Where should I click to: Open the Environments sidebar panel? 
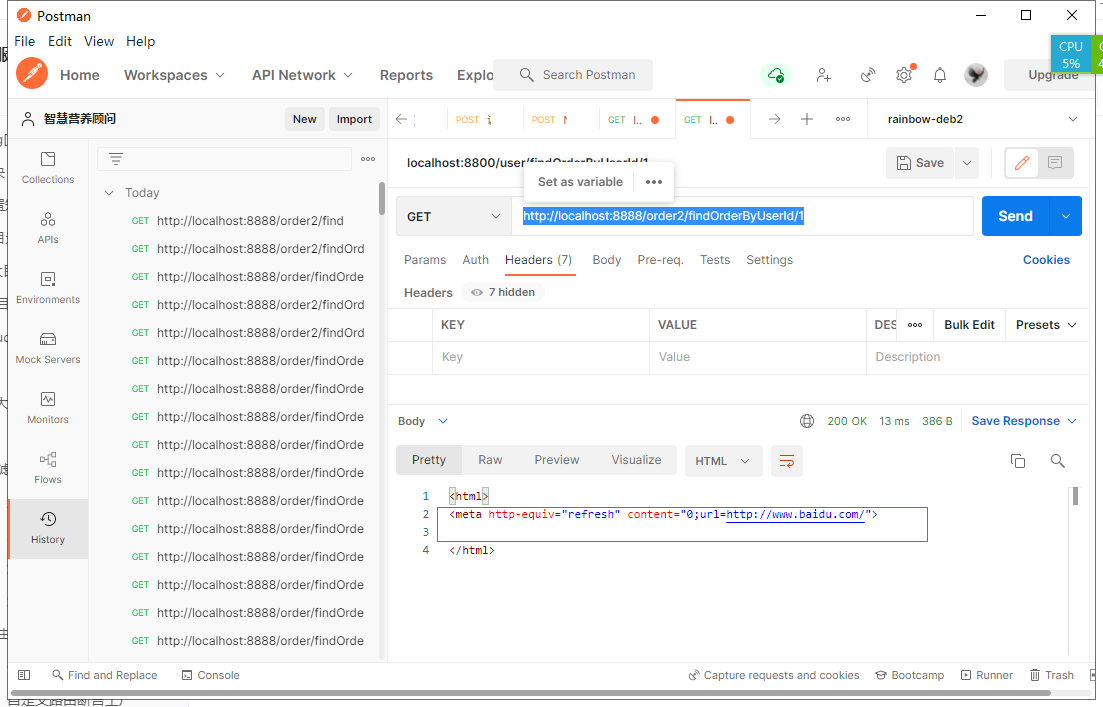(x=48, y=287)
